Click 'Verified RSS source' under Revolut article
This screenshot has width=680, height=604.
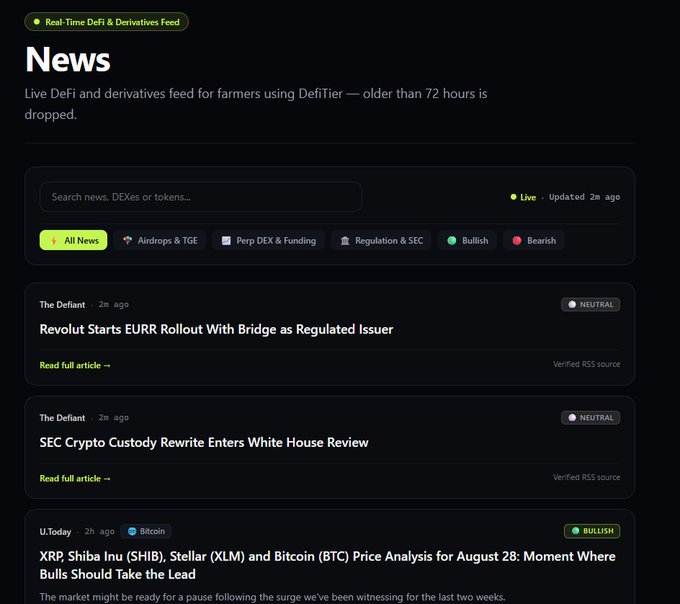(x=586, y=364)
